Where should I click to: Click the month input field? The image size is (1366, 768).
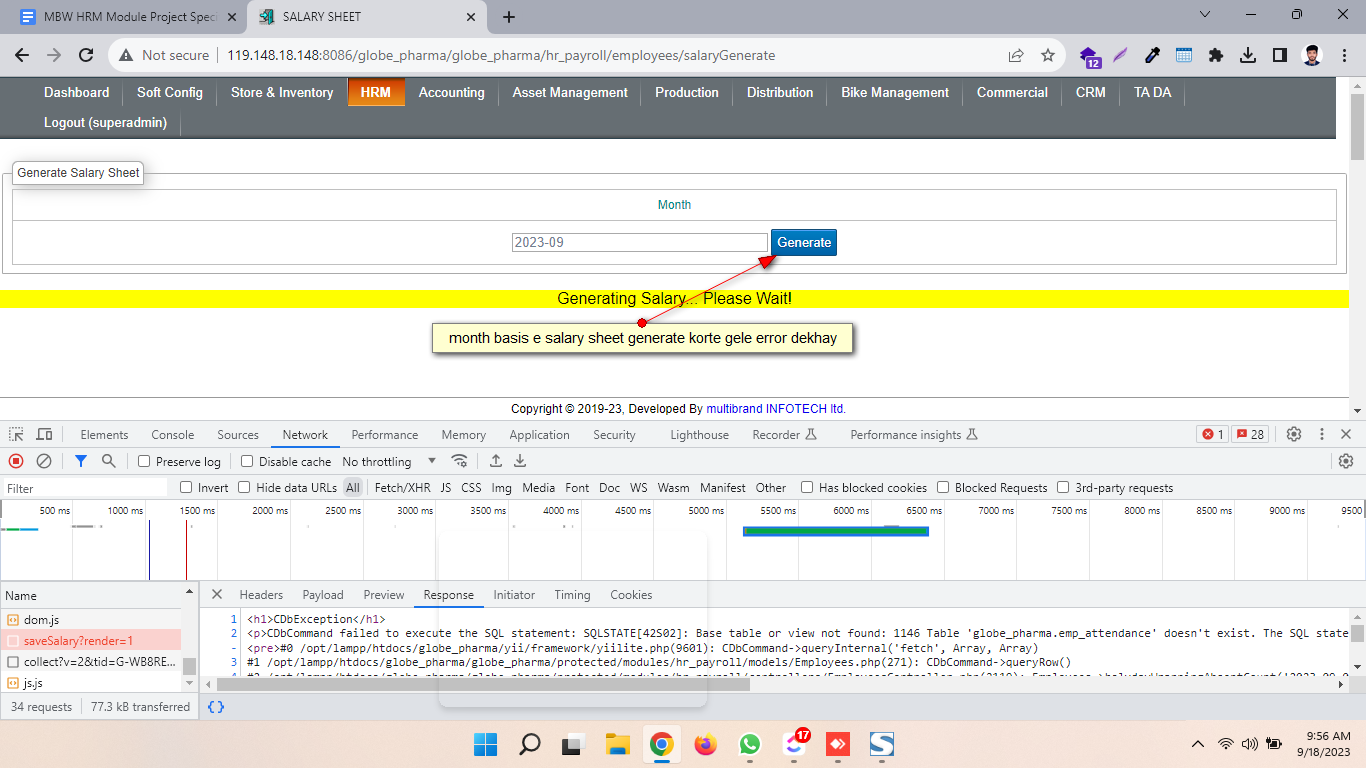[639, 242]
